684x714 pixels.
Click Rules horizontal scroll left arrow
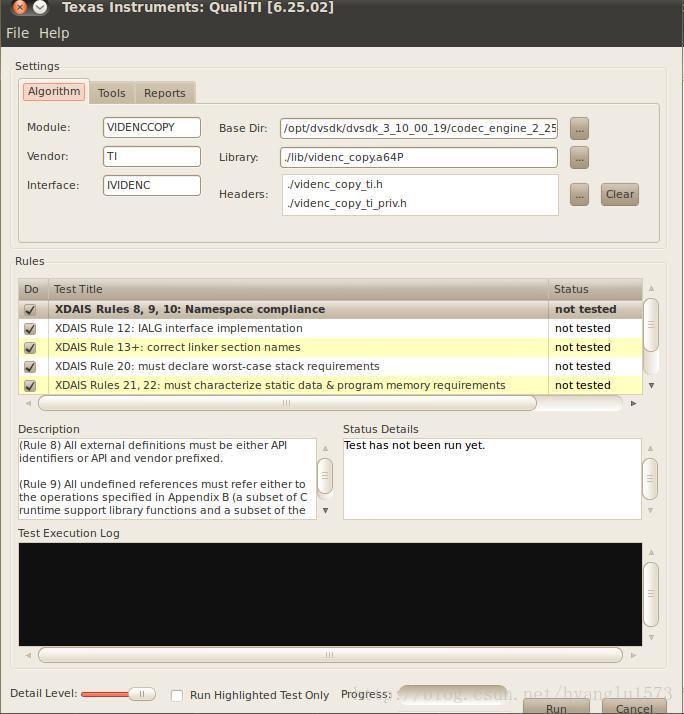tap(29, 403)
